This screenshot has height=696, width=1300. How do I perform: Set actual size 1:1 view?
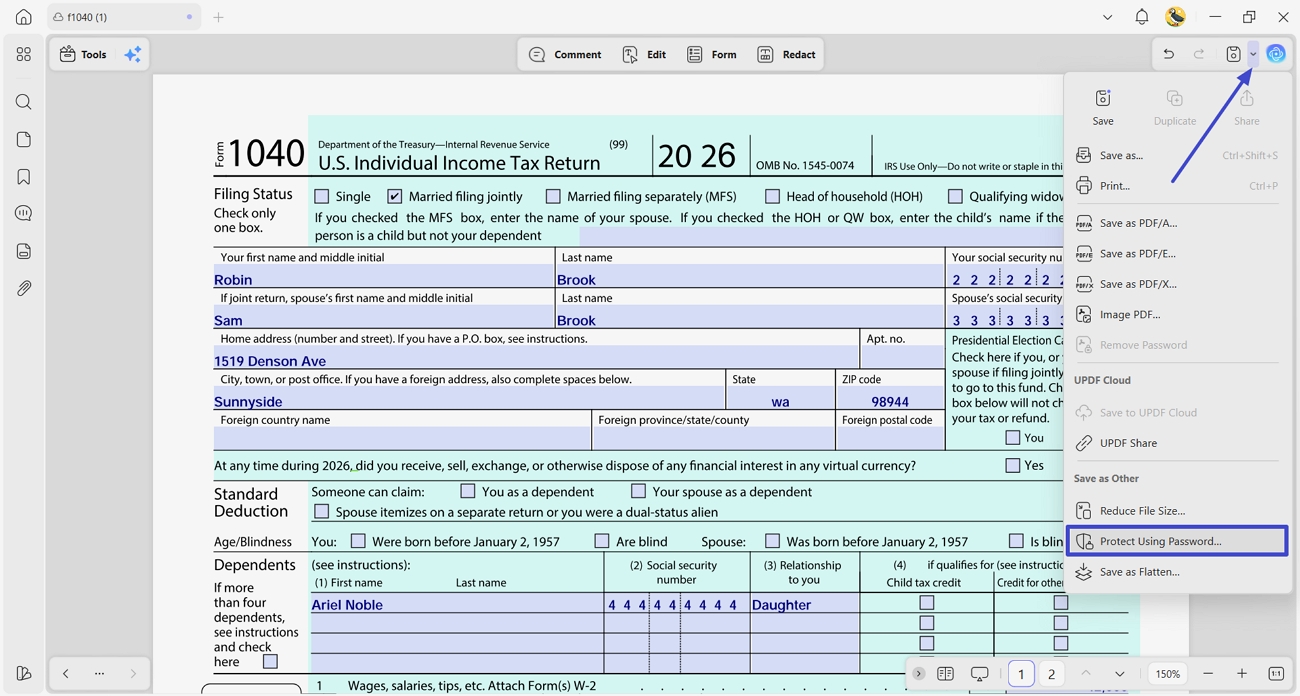point(1276,674)
